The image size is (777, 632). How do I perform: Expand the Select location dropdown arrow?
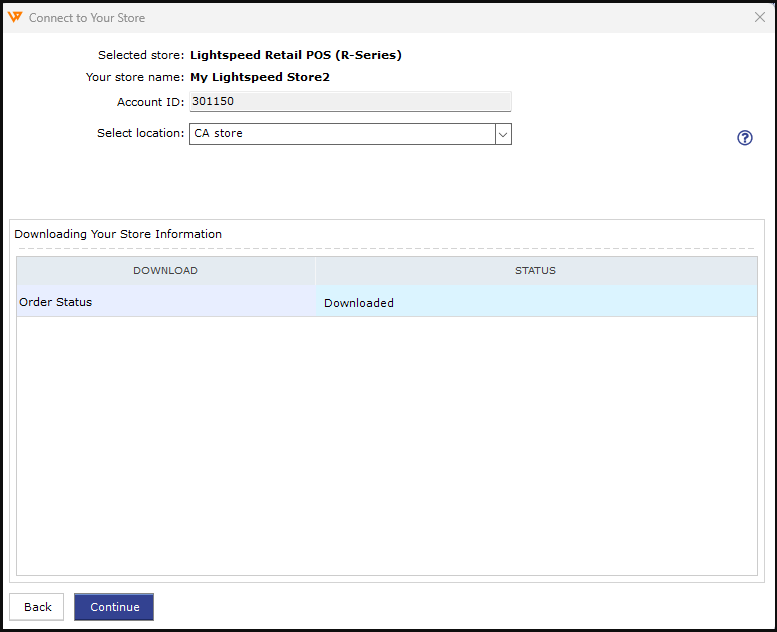pyautogui.click(x=503, y=134)
